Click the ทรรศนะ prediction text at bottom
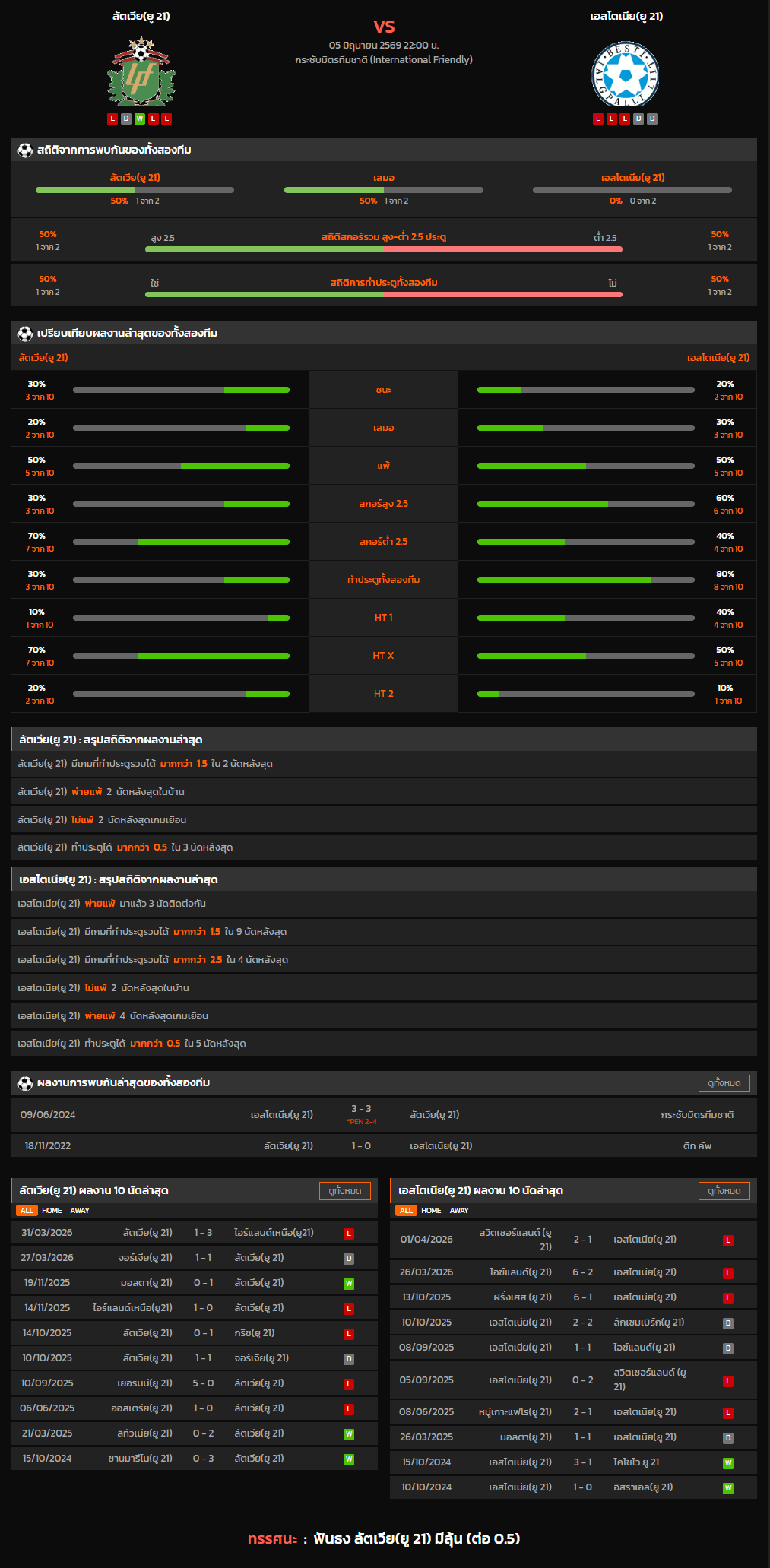This screenshot has height=1568, width=770. (x=272, y=1538)
